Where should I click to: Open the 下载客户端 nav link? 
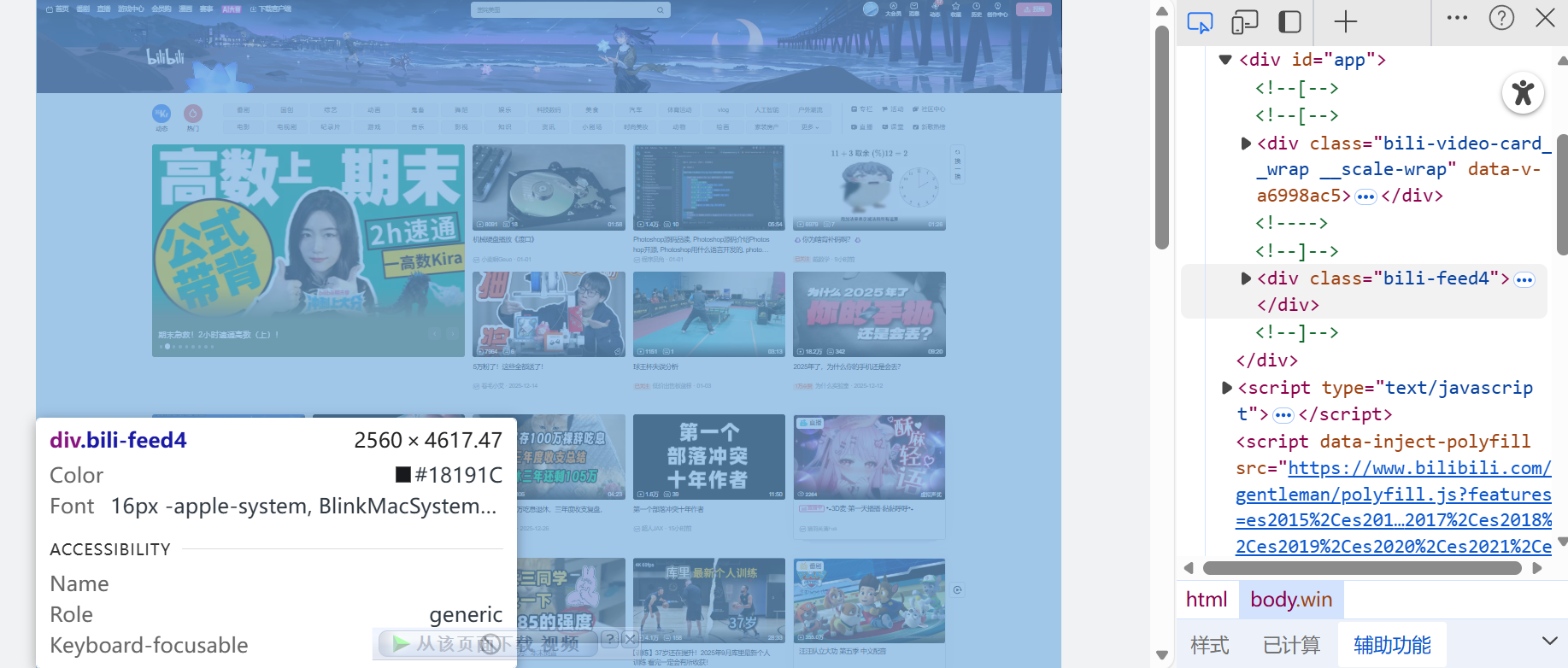pos(271,9)
